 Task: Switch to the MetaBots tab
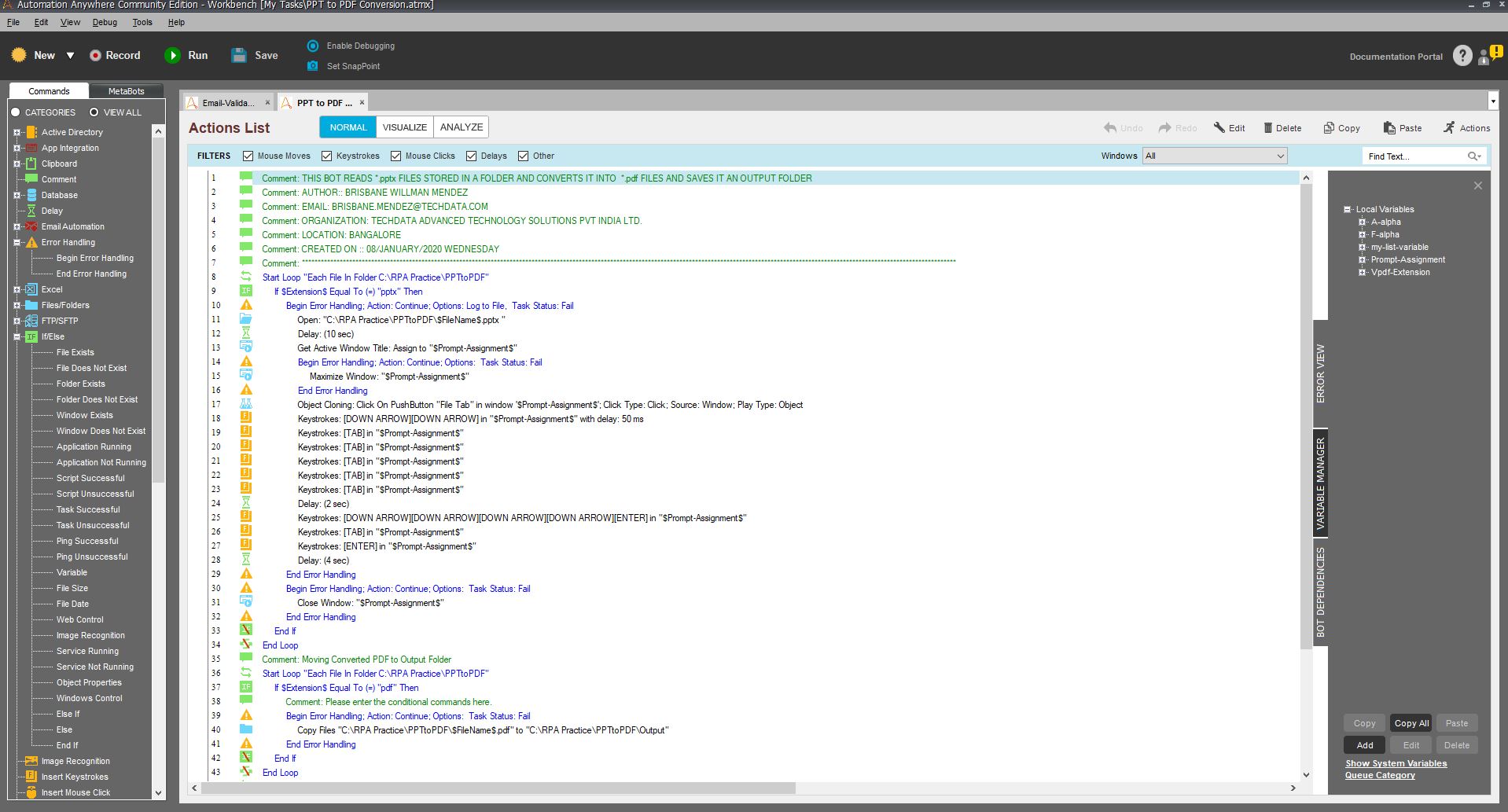point(126,91)
